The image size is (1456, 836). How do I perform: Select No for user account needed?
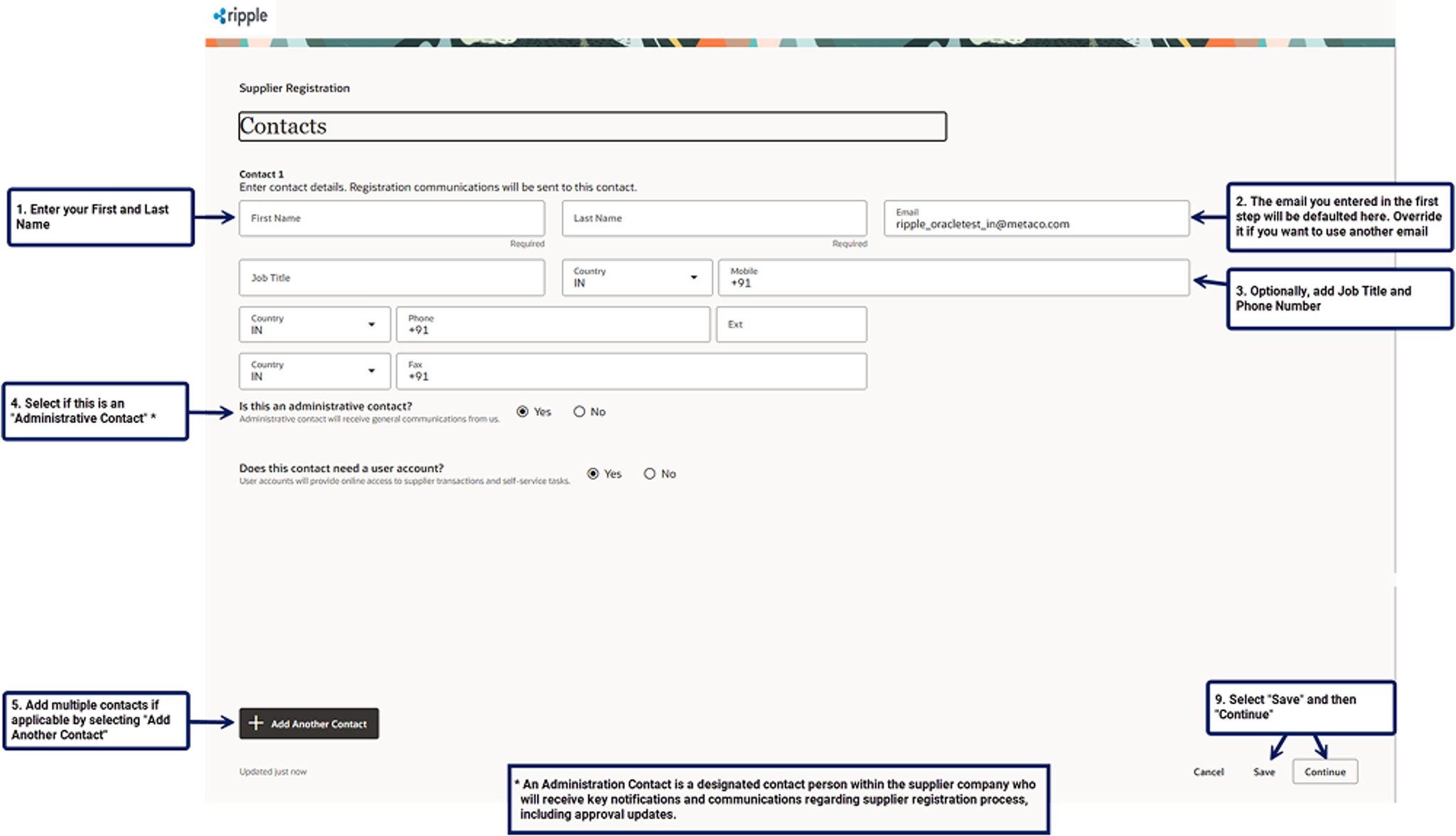point(650,473)
